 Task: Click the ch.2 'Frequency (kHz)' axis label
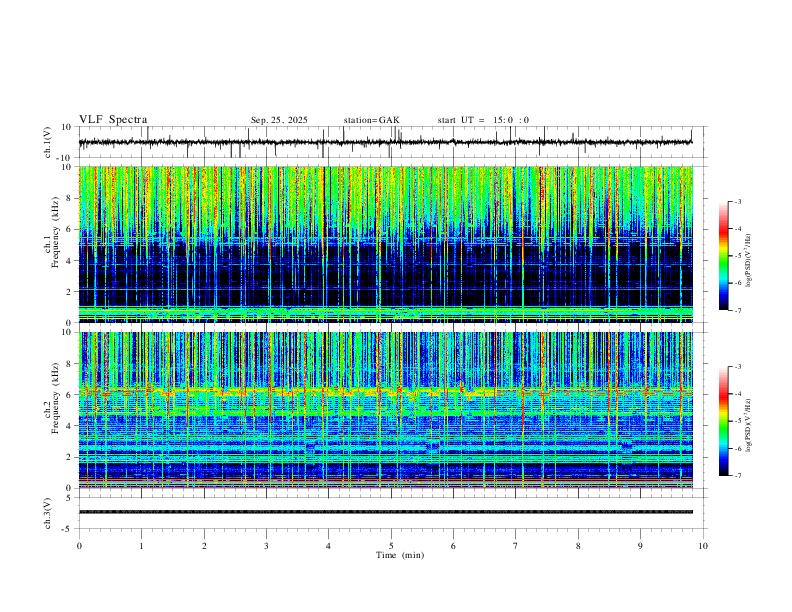(55, 398)
